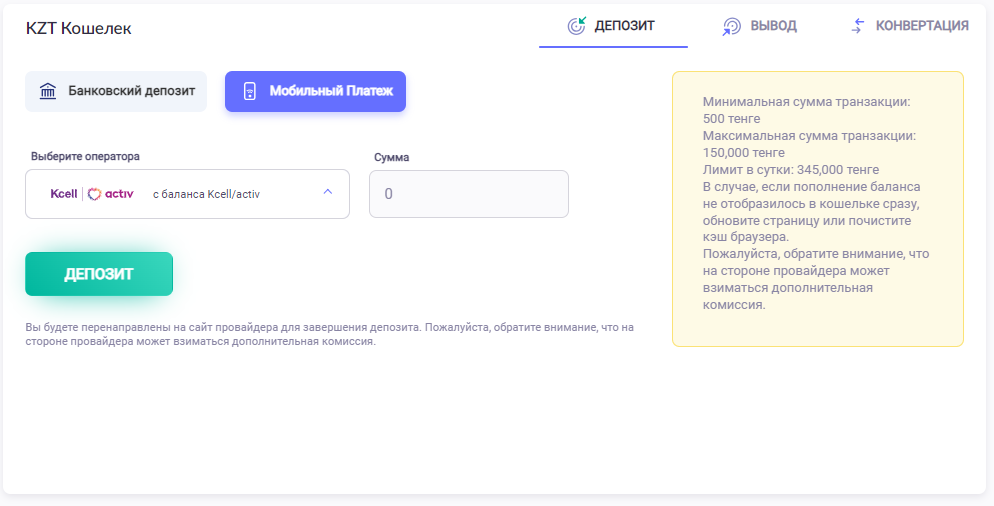Click the bank building icon
The width and height of the screenshot is (994, 506).
48,92
